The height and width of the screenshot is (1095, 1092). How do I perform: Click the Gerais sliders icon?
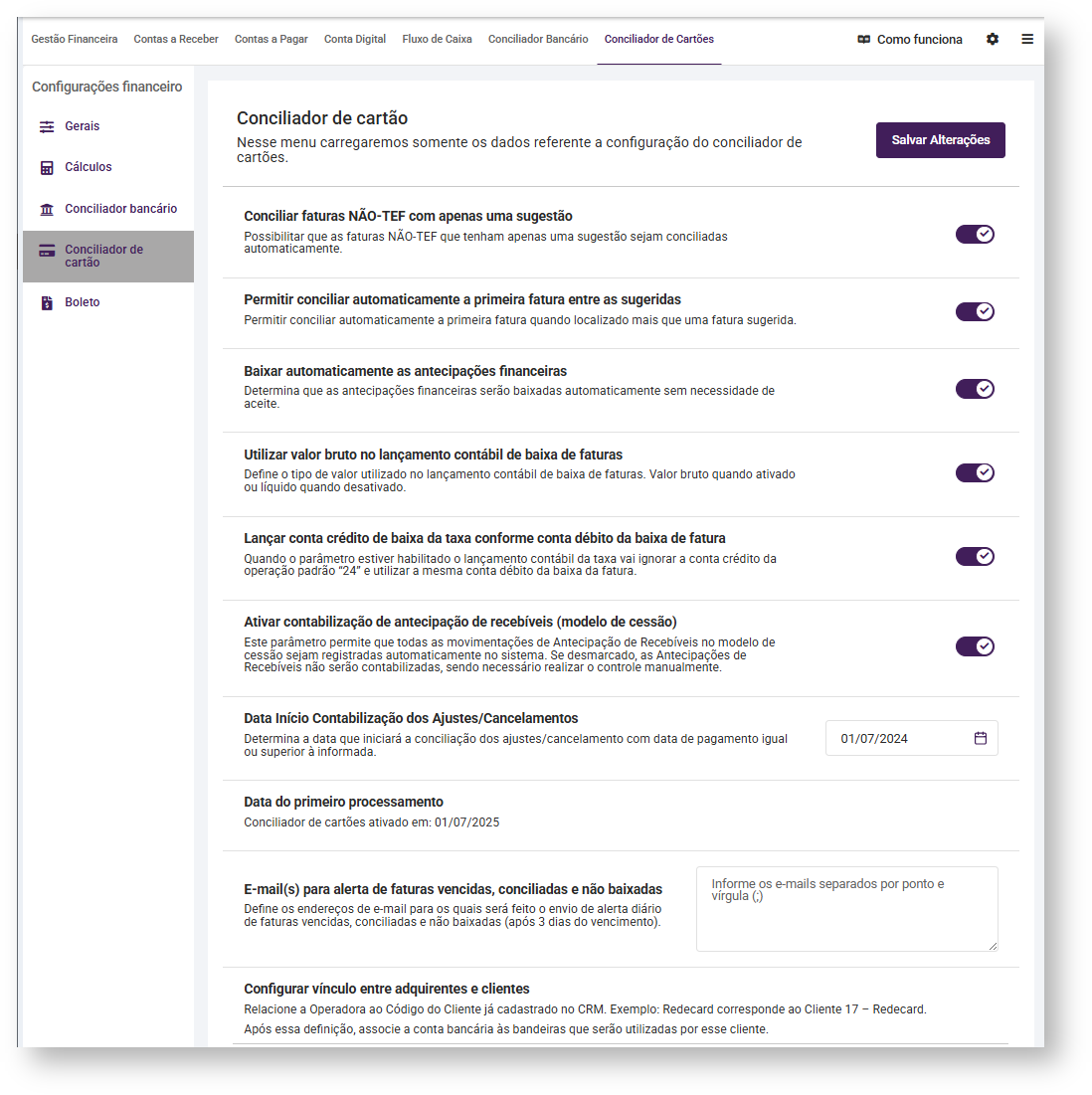click(x=47, y=126)
